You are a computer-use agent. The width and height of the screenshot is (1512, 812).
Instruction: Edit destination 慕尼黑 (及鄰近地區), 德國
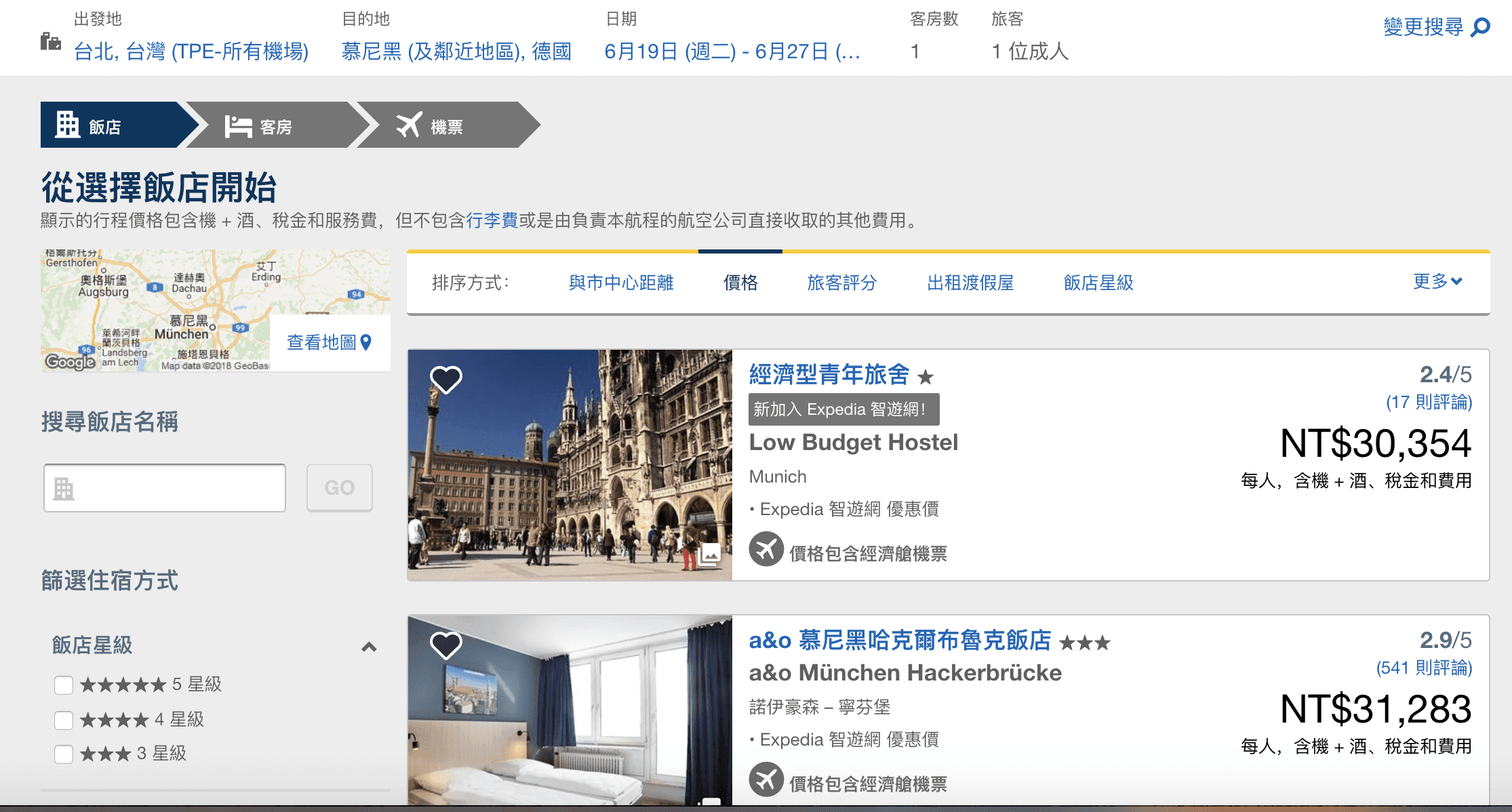456,52
